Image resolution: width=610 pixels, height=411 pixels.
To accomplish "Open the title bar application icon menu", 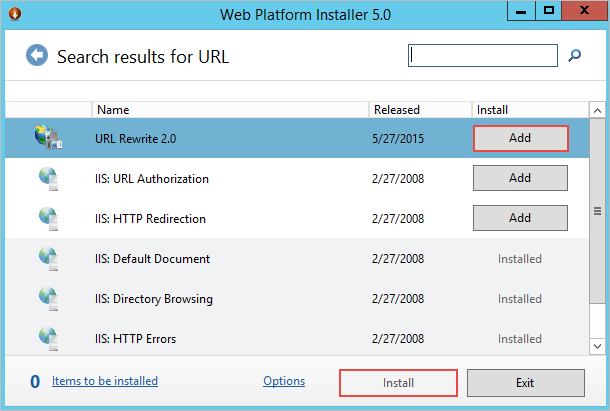I will (13, 13).
